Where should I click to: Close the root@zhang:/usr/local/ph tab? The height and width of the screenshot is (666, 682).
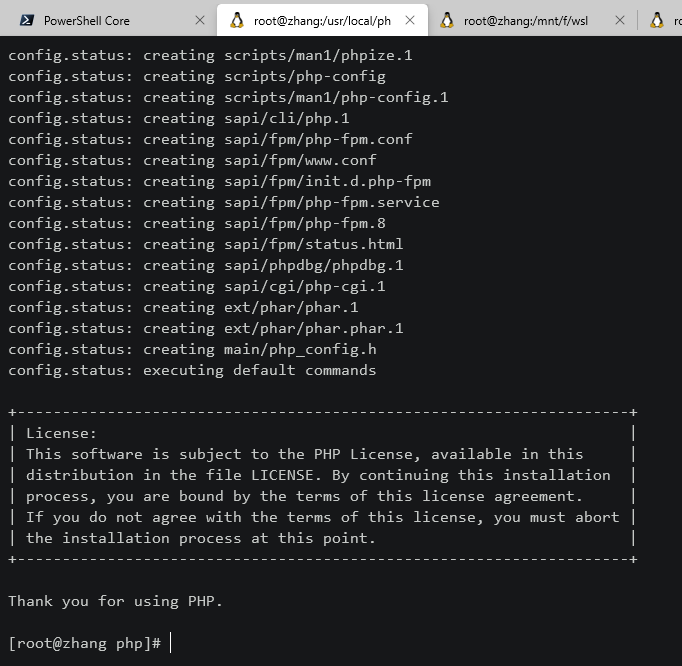point(410,20)
